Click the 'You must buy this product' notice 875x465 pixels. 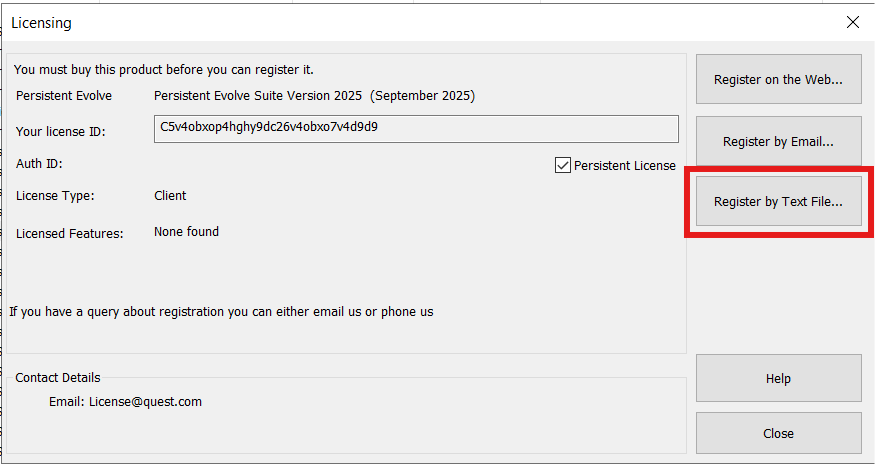(x=164, y=70)
